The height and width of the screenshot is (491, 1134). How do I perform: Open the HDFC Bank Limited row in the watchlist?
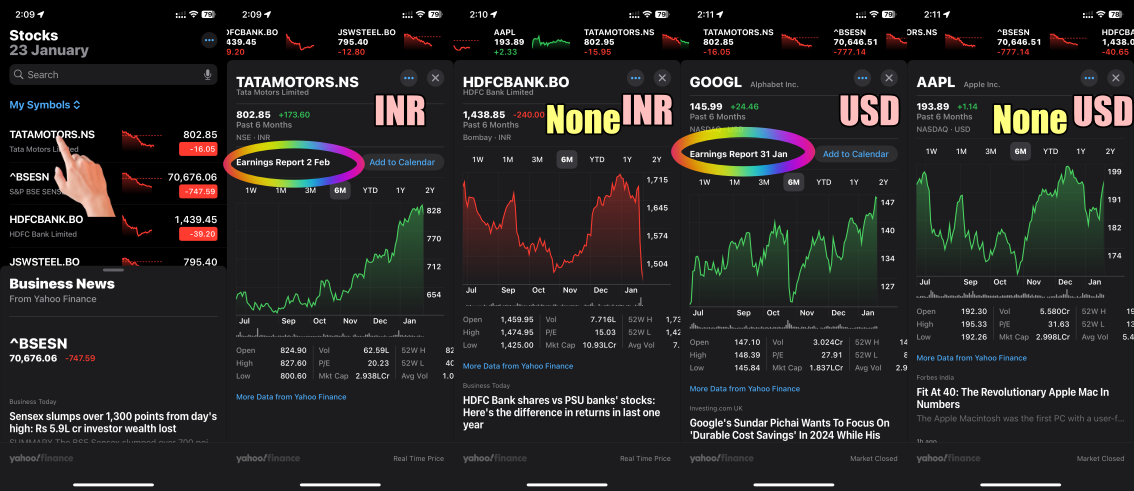click(114, 225)
